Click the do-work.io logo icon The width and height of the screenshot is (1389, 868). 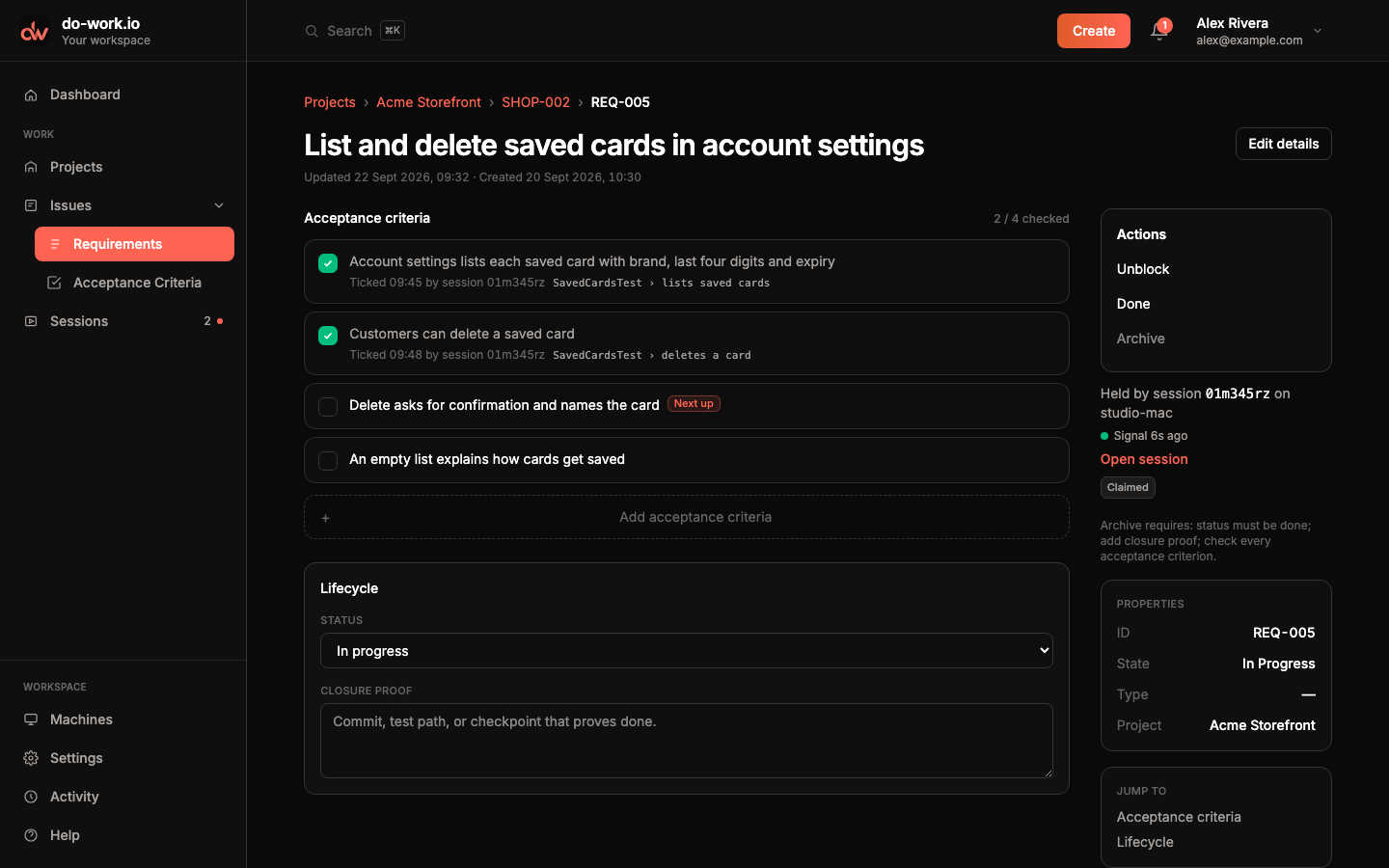pyautogui.click(x=35, y=31)
